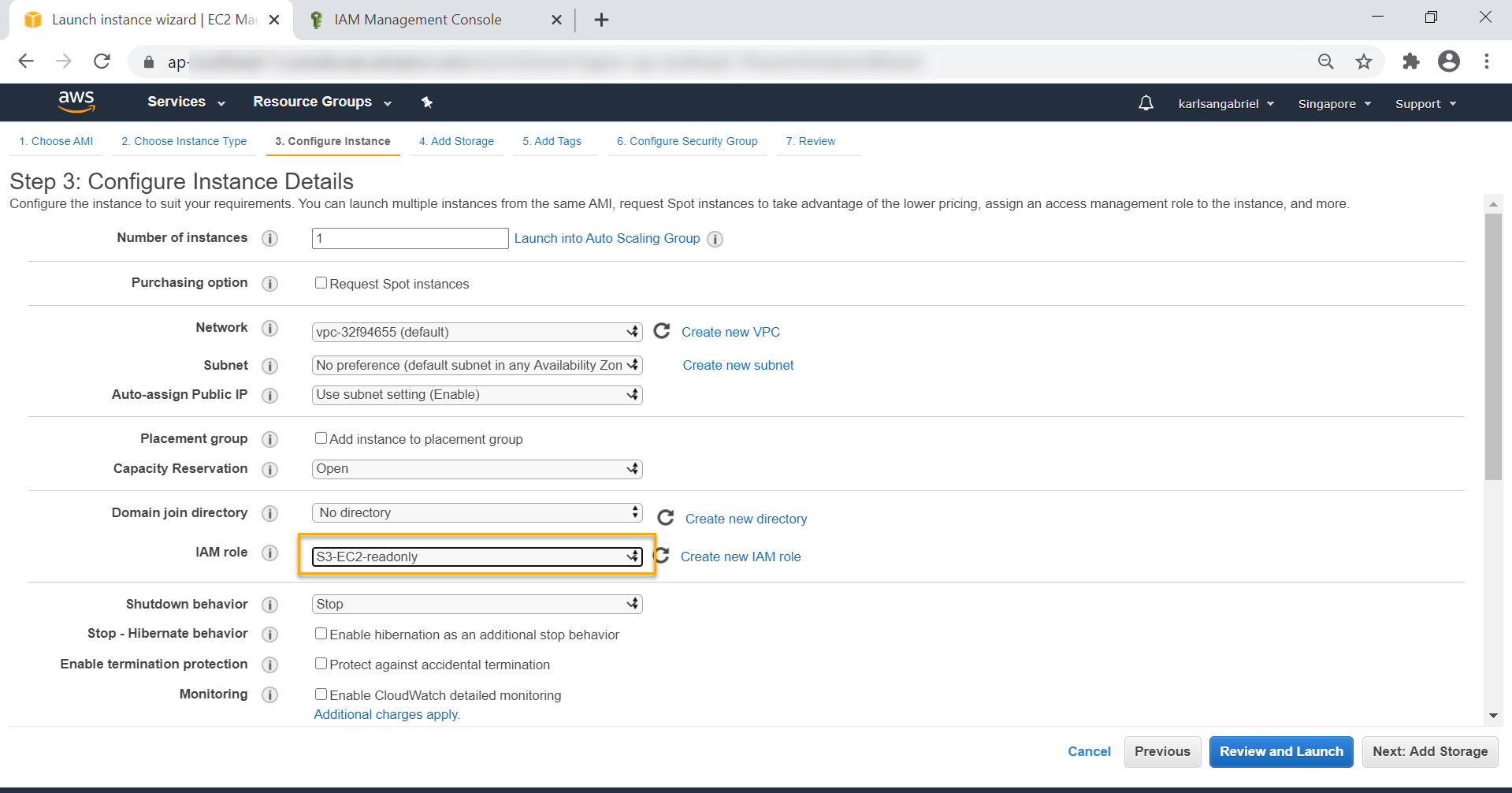Image resolution: width=1512 pixels, height=793 pixels.
Task: Click the AWS logo home icon
Action: [x=76, y=102]
